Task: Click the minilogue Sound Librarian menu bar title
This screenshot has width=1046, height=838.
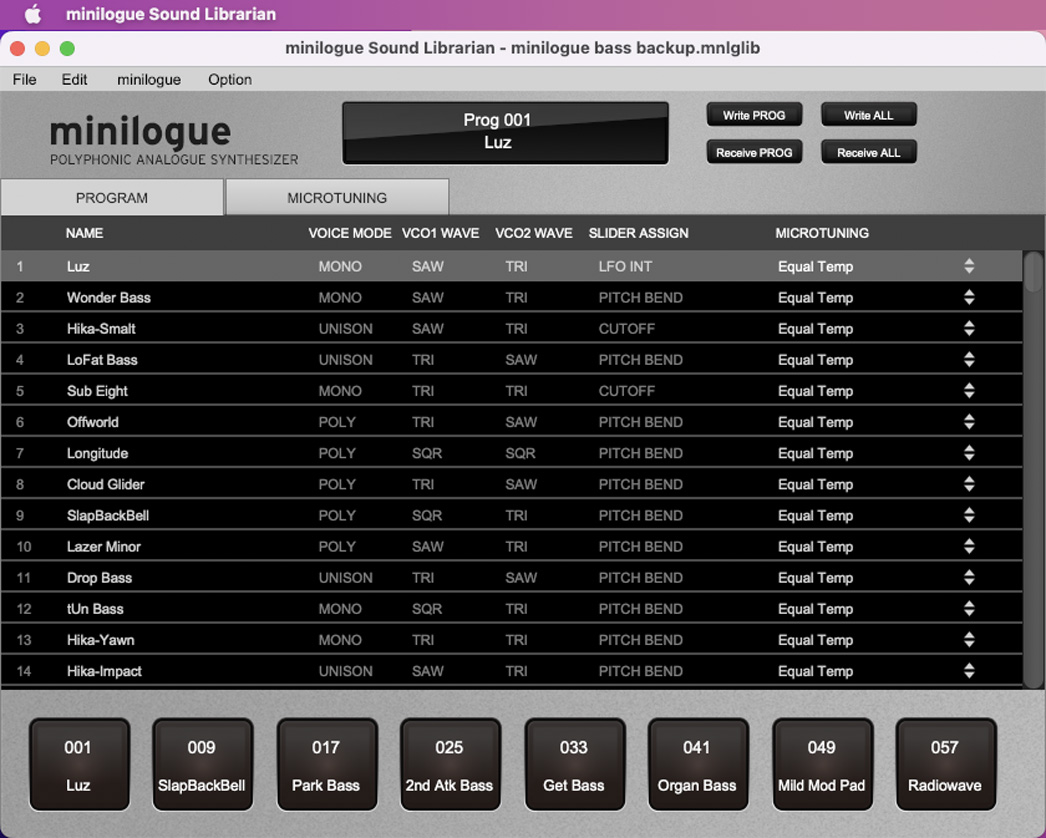Action: point(171,14)
